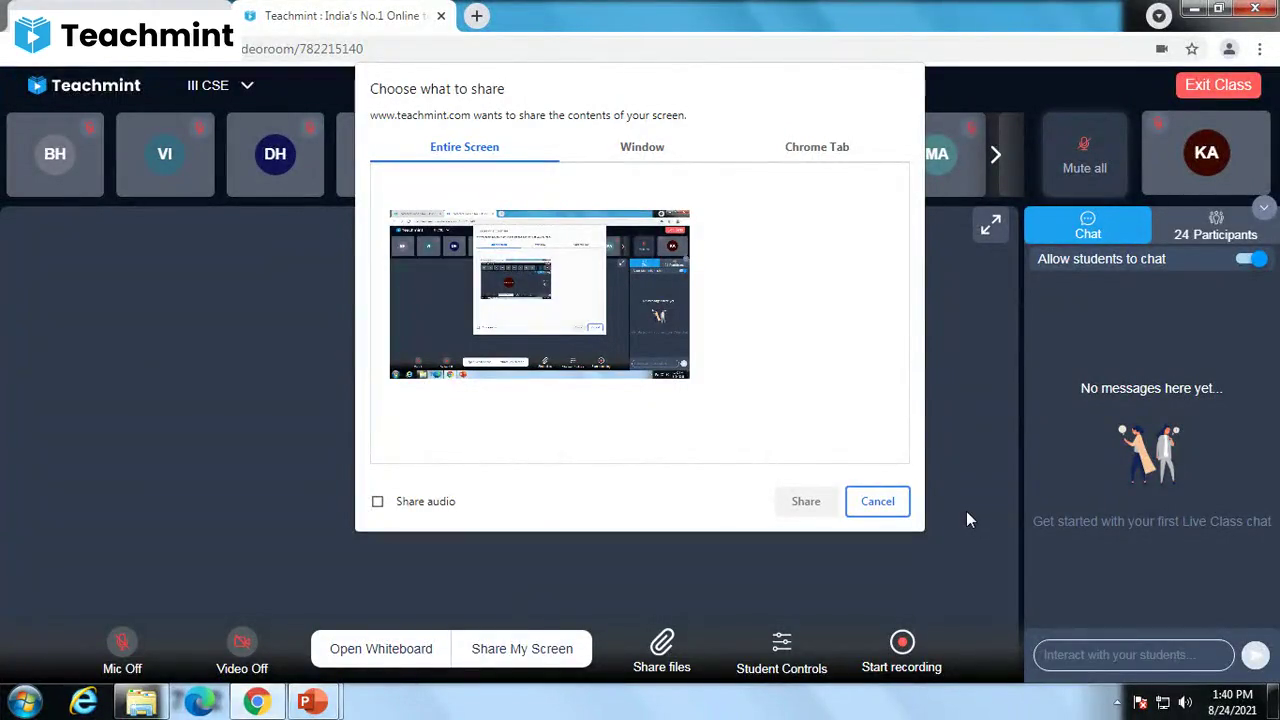
Task: Select the entire screen preview thumbnail
Action: pos(539,294)
